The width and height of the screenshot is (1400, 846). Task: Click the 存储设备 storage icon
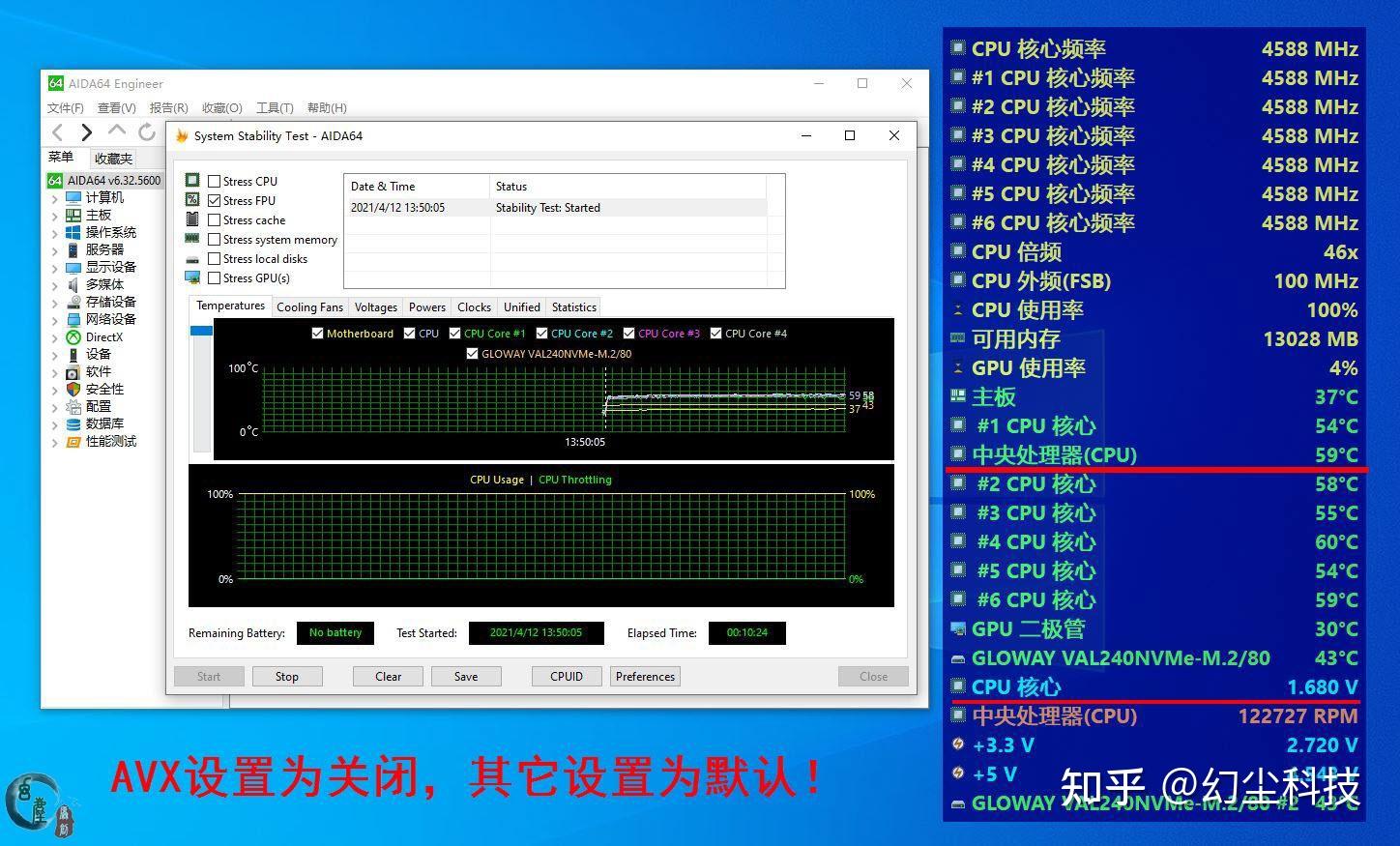click(x=73, y=302)
